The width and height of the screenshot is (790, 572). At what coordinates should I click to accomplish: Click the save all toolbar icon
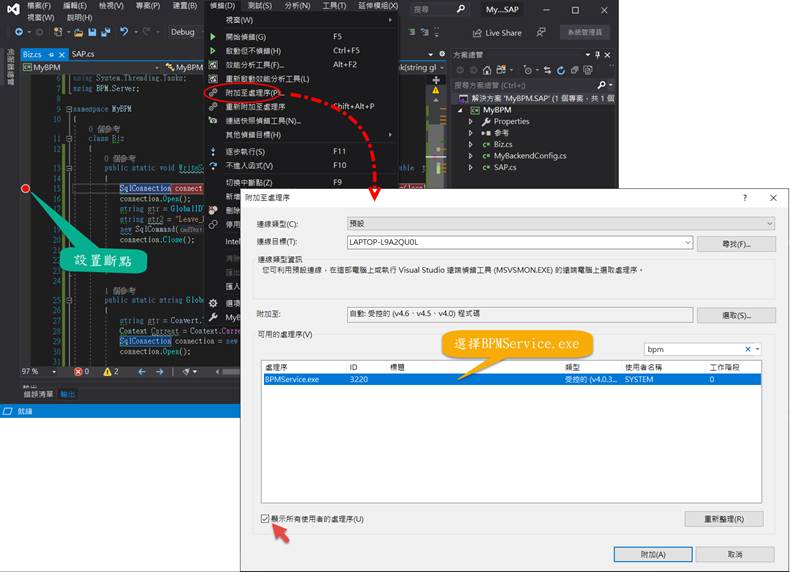106,32
